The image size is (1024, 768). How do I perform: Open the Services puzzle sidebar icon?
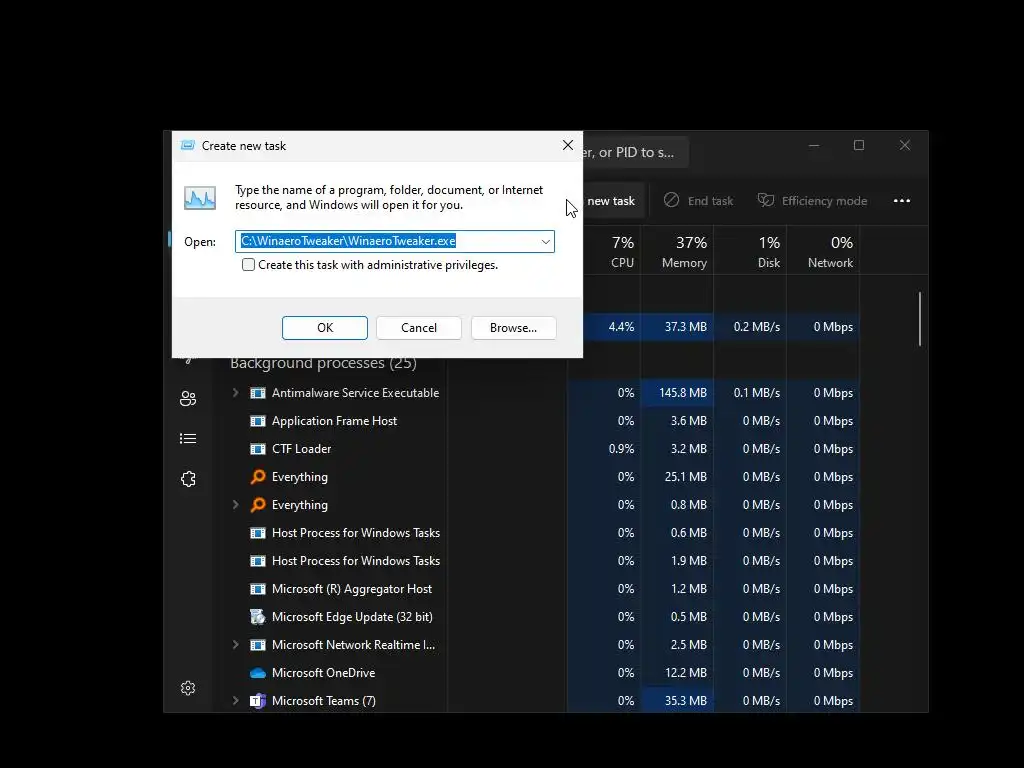188,479
